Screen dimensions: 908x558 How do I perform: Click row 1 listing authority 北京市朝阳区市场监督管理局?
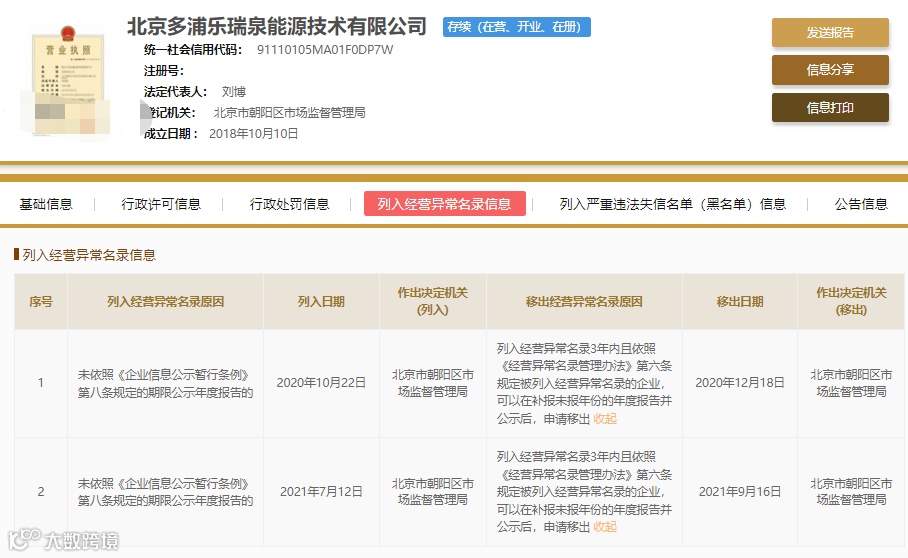[x=433, y=383]
